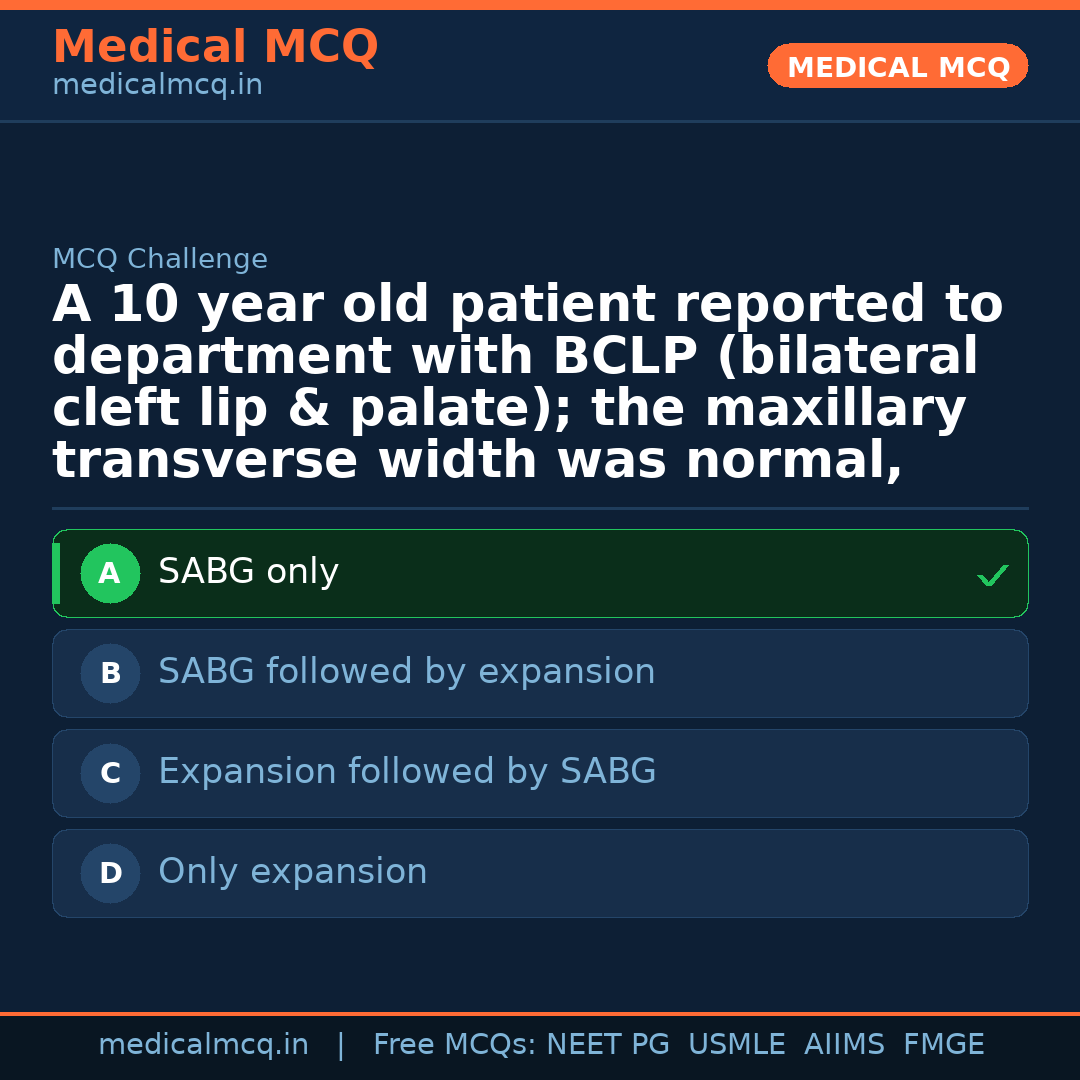Click the D option letter circle
The width and height of the screenshot is (1080, 1080).
[110, 874]
